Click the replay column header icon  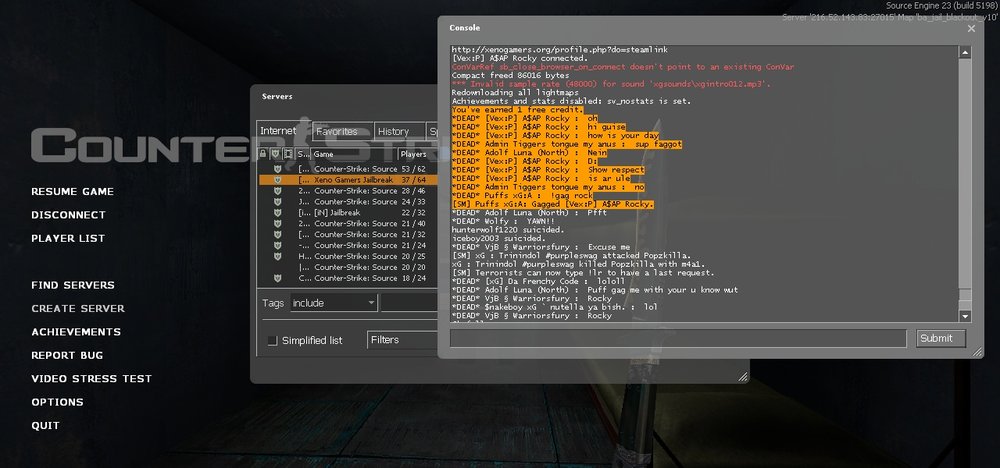(x=288, y=154)
